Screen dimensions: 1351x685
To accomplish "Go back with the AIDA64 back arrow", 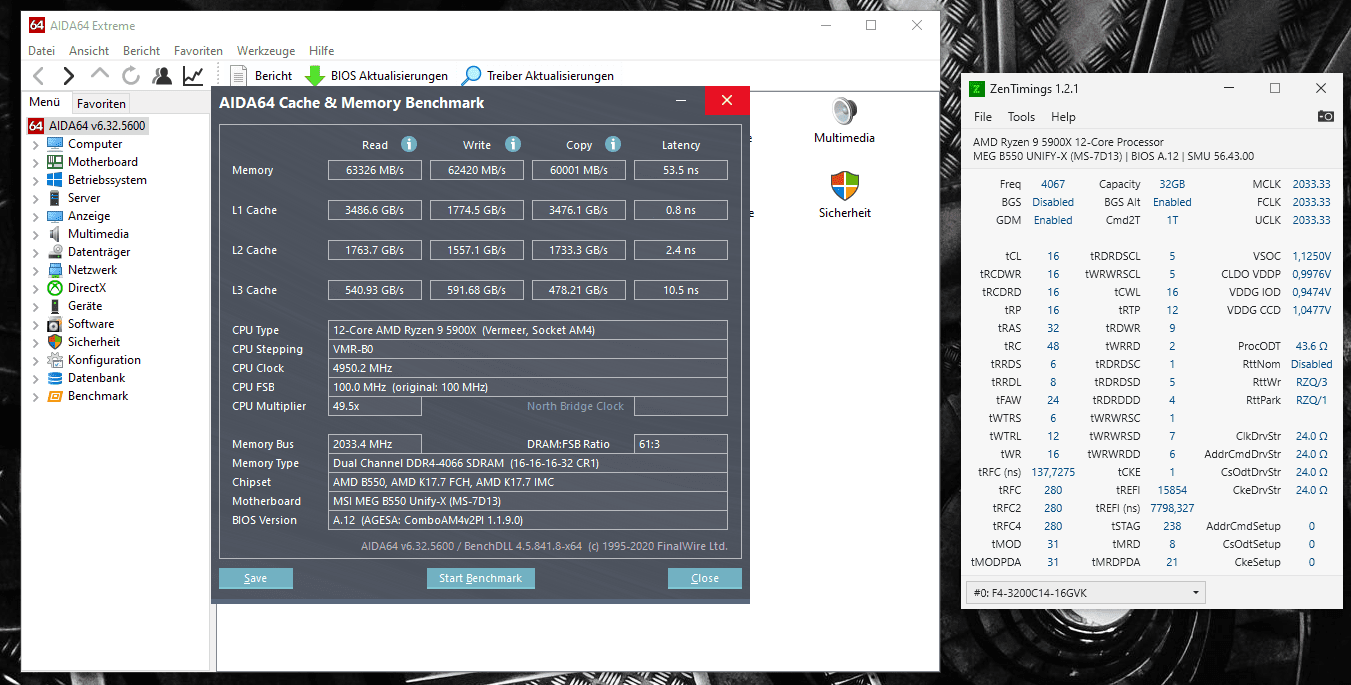I will (39, 75).
